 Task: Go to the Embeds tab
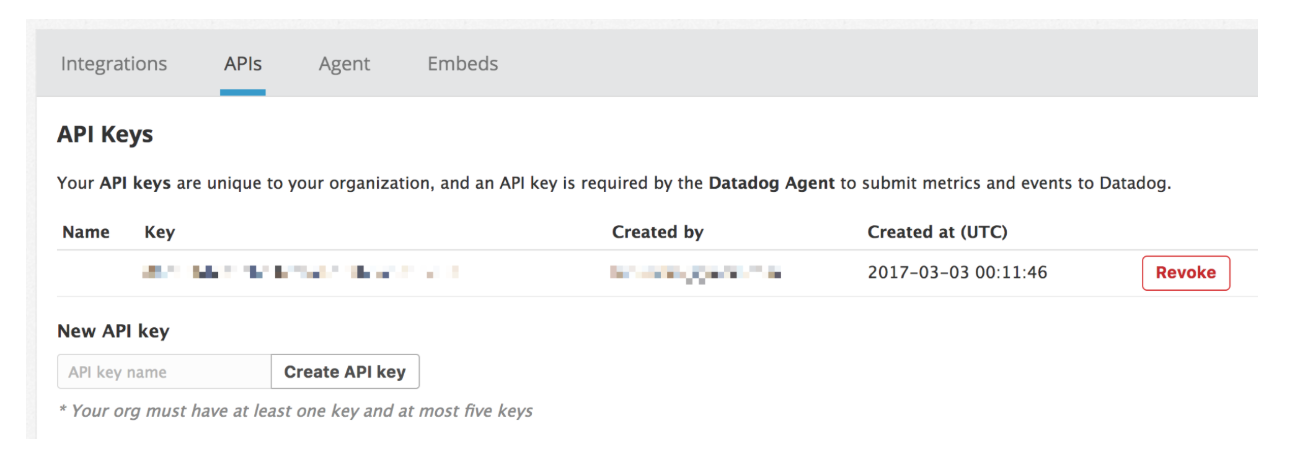[462, 64]
